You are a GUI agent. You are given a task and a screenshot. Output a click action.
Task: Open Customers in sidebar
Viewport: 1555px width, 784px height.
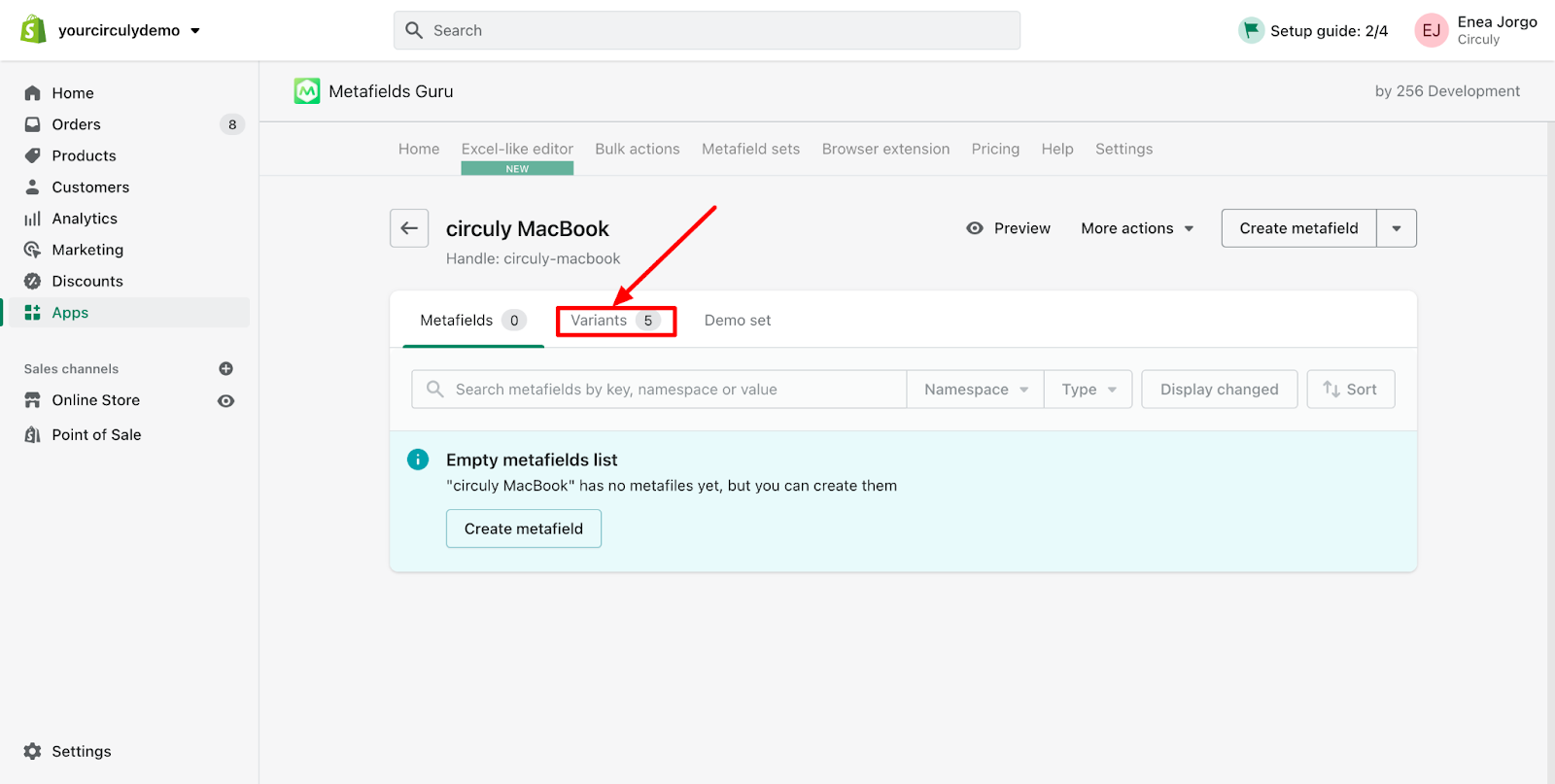[90, 187]
